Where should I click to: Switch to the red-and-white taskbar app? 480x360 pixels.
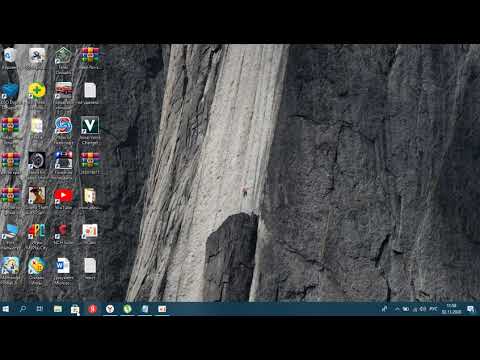tap(162, 309)
